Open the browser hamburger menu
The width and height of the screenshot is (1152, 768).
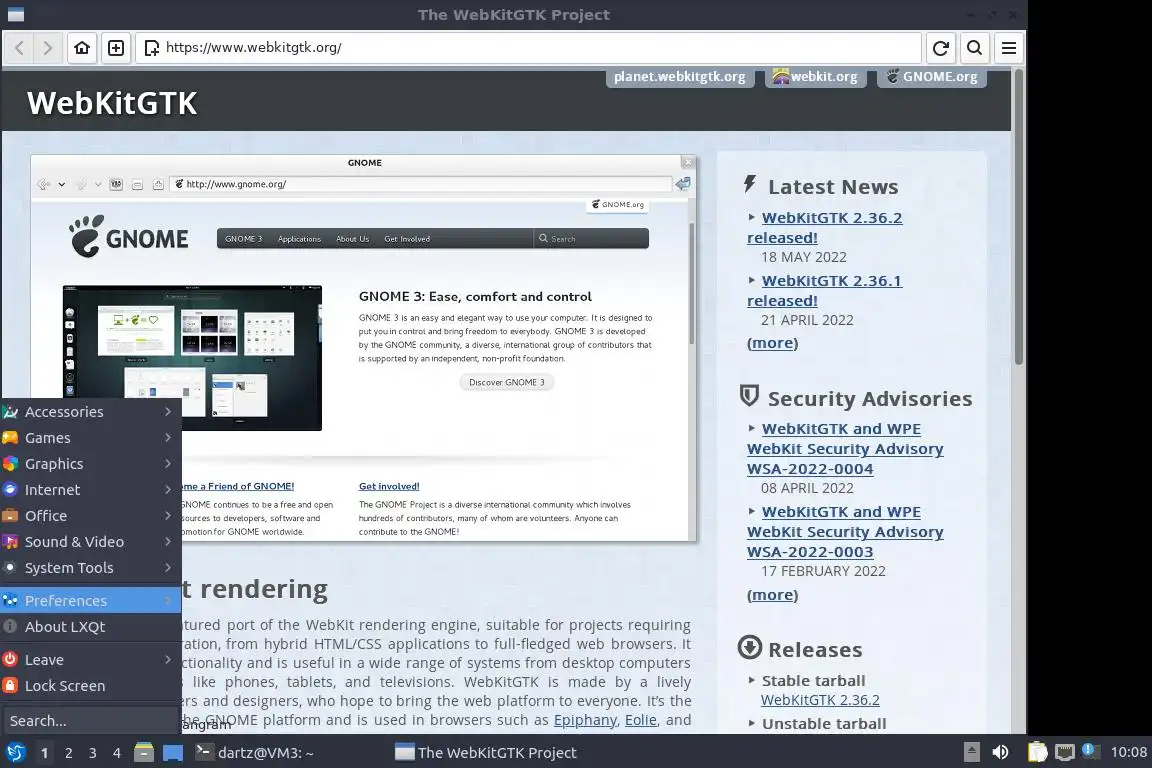click(x=1009, y=48)
